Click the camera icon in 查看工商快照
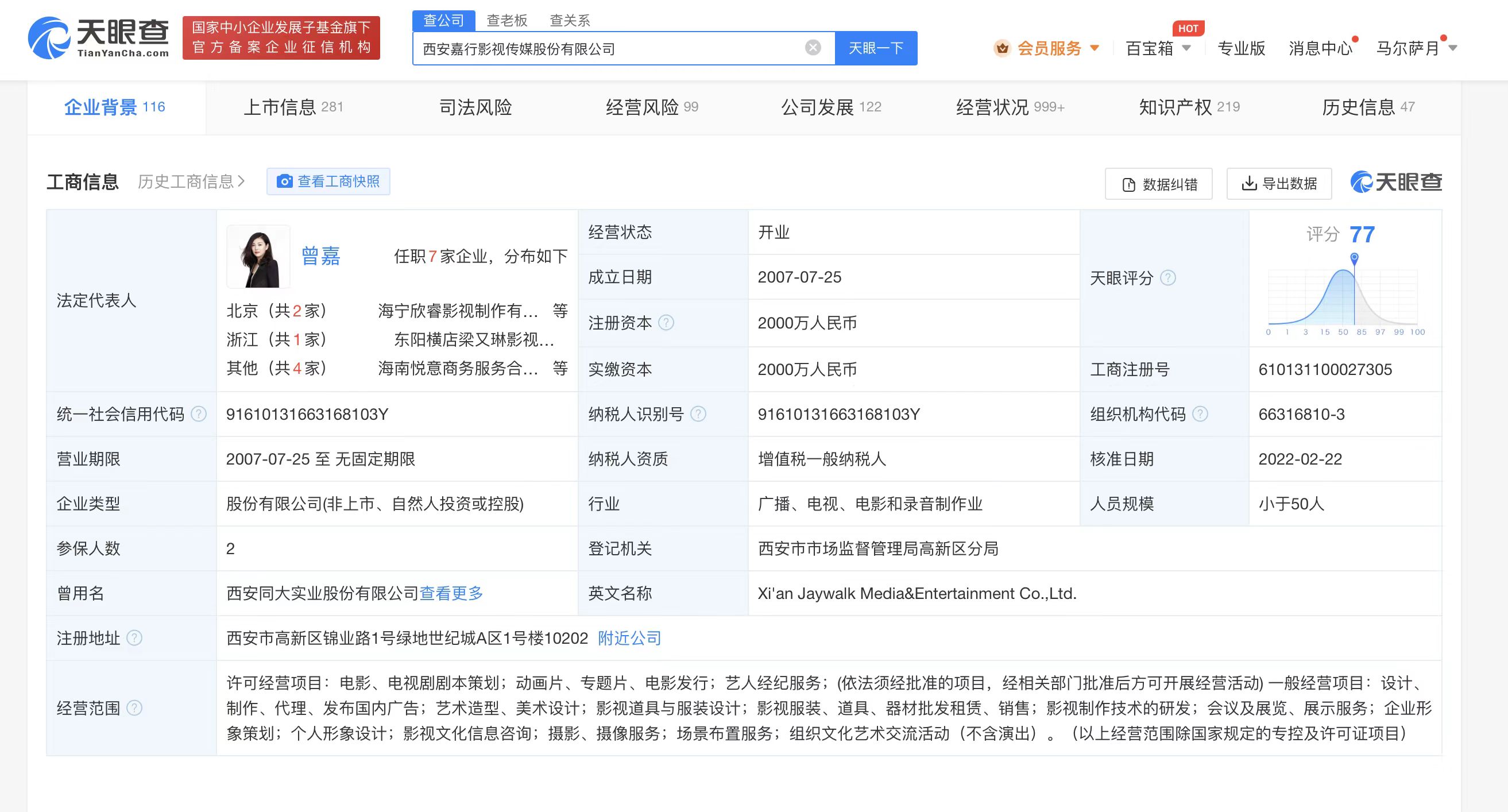 tap(284, 181)
